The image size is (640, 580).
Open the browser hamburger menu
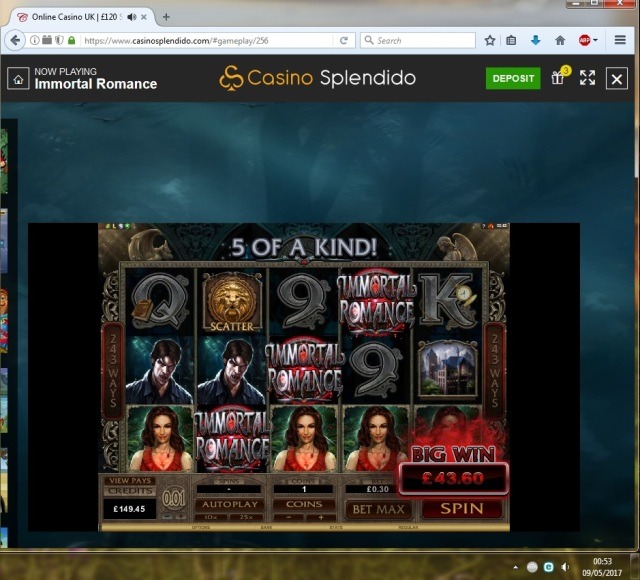point(620,40)
